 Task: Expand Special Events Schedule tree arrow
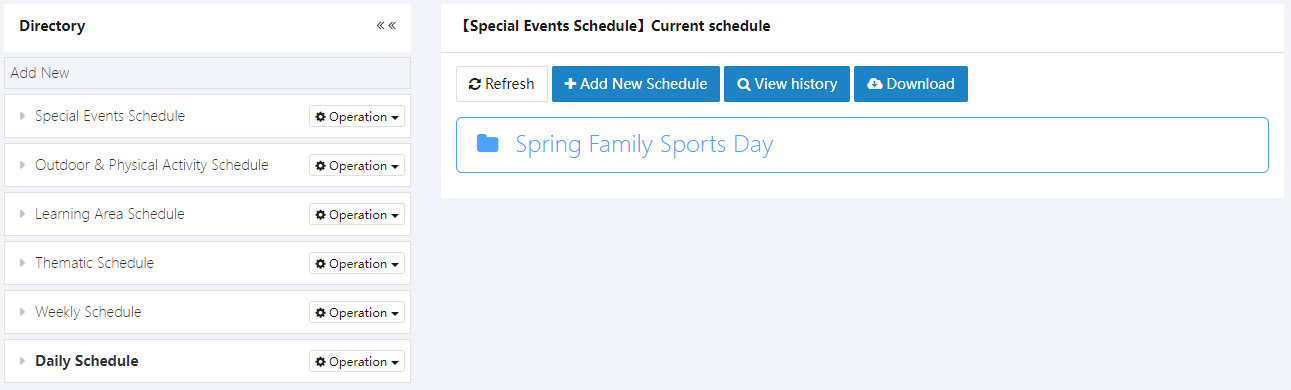[22, 116]
